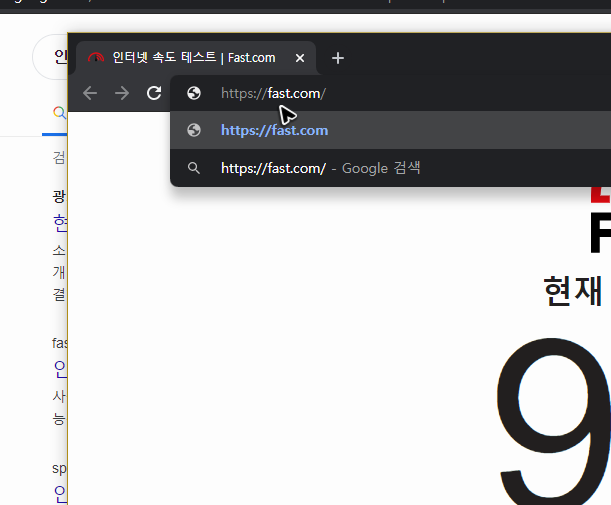
Task: Close the Fast.com tab
Action: [300, 58]
